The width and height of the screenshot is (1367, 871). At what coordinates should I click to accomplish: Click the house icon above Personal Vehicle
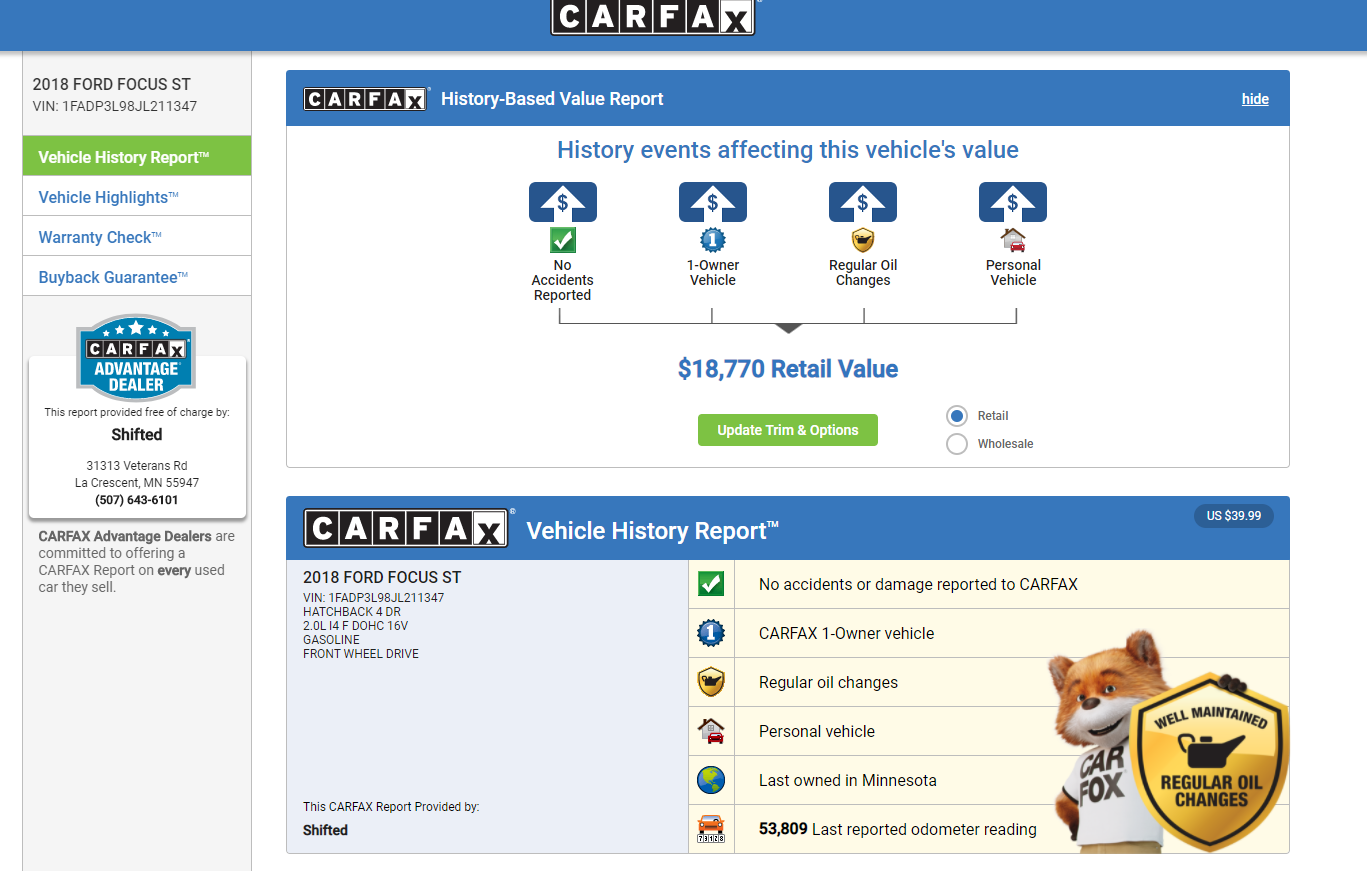(1013, 240)
